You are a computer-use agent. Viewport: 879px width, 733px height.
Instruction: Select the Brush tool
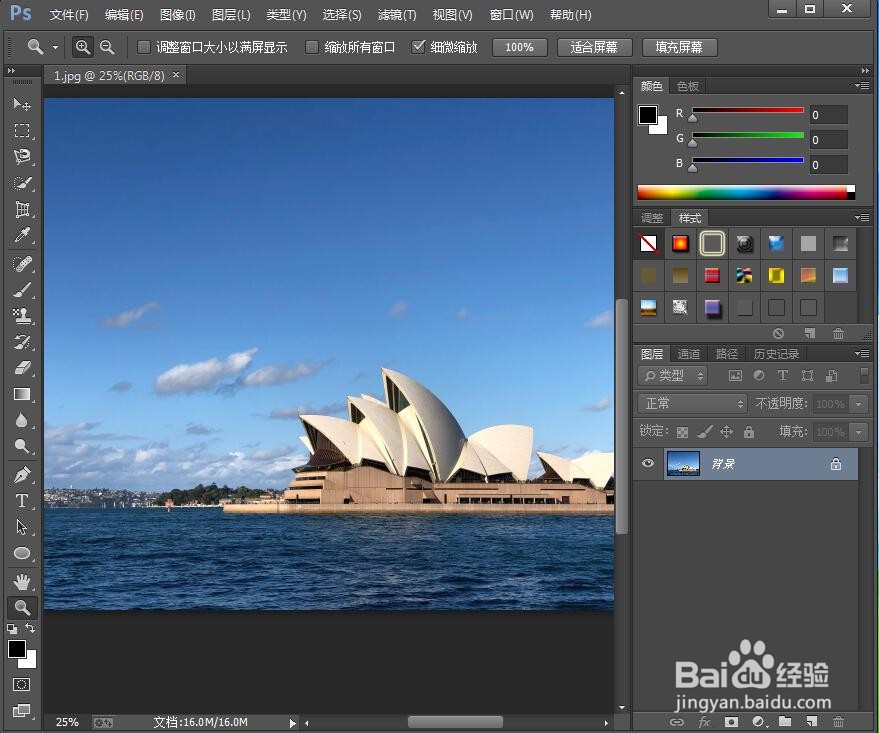click(22, 290)
